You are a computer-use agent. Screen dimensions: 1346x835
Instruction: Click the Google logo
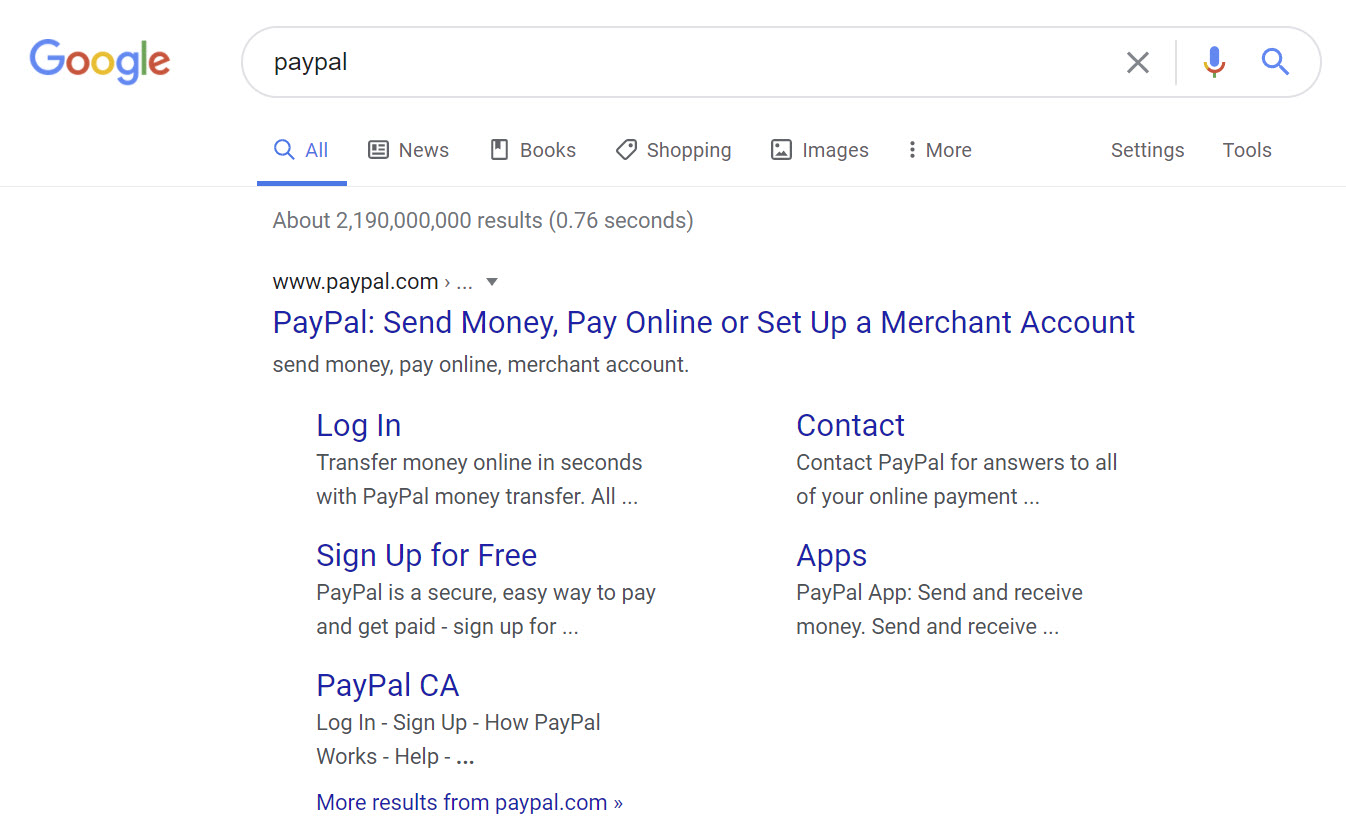point(100,62)
